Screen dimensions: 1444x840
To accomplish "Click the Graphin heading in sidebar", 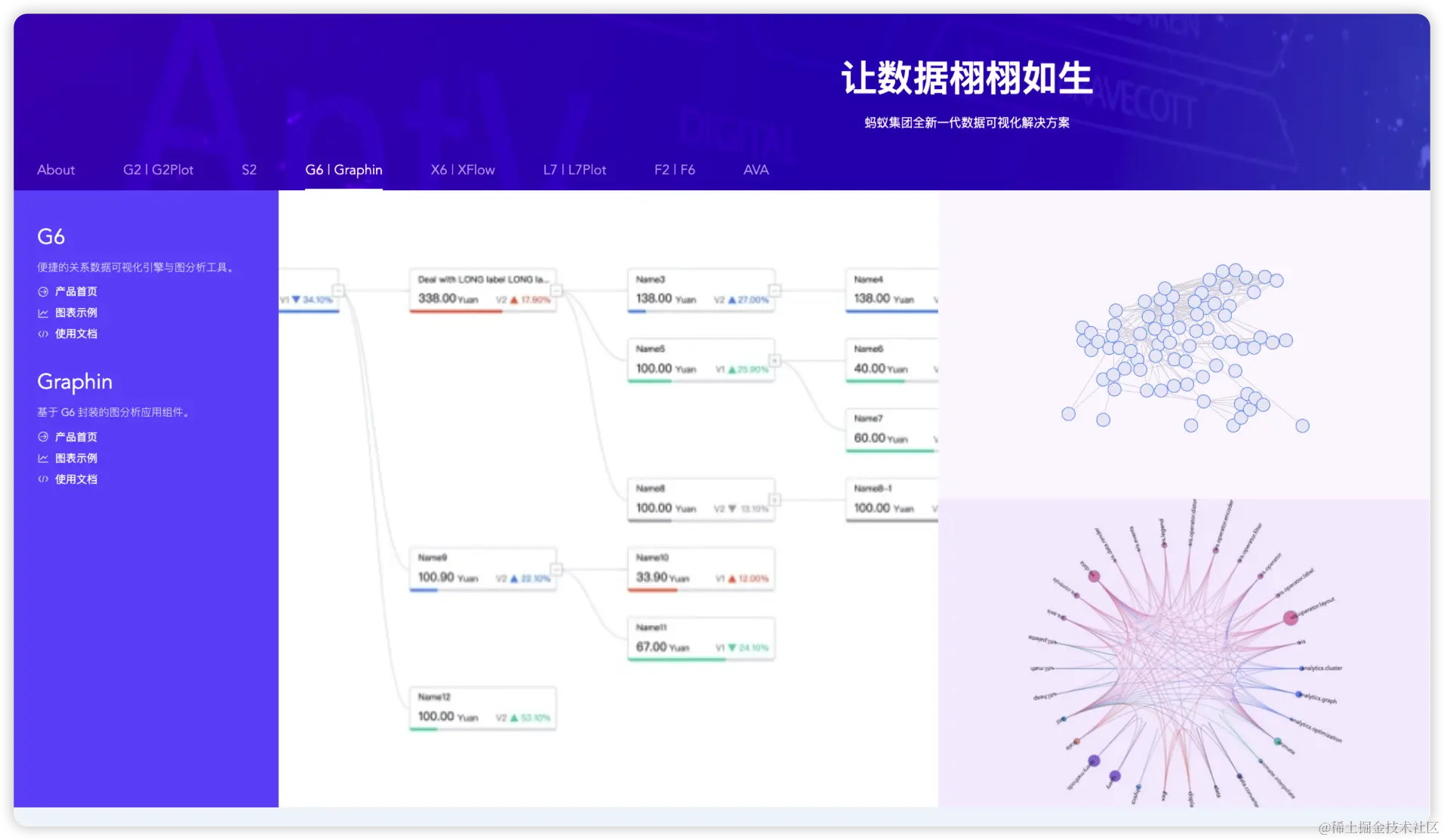I will click(75, 382).
